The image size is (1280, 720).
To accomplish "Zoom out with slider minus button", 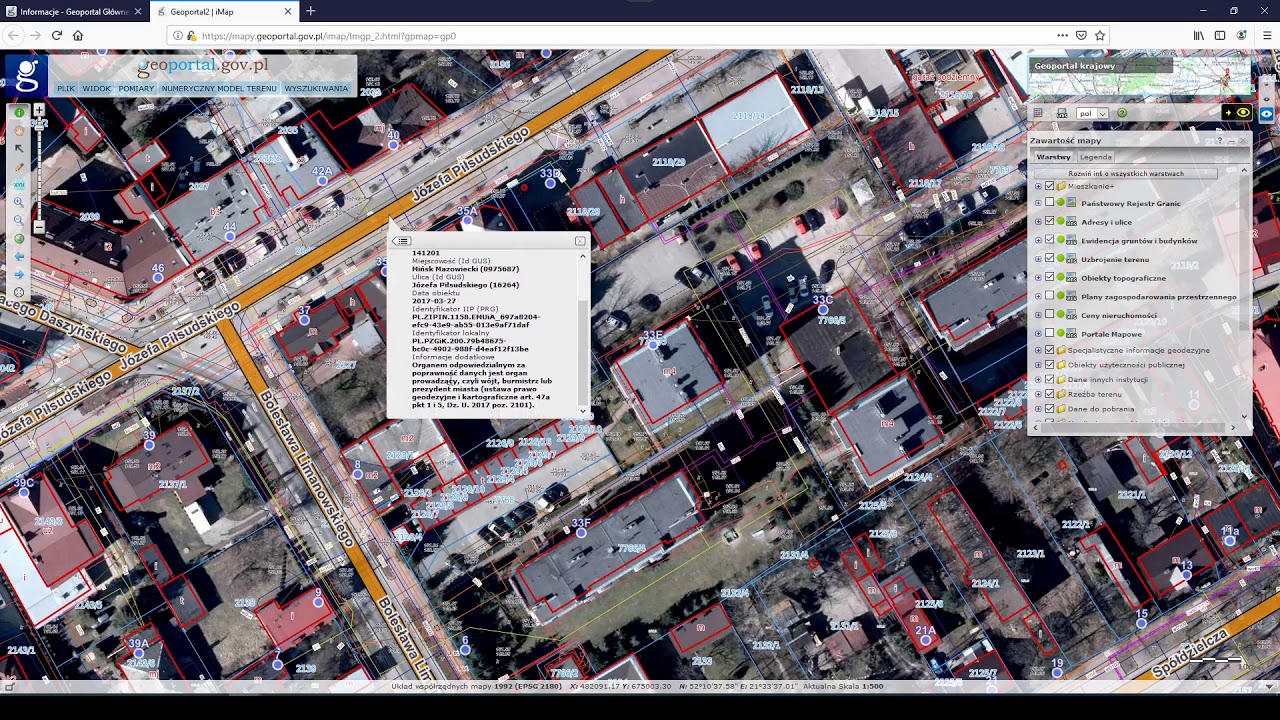I will click(x=39, y=227).
